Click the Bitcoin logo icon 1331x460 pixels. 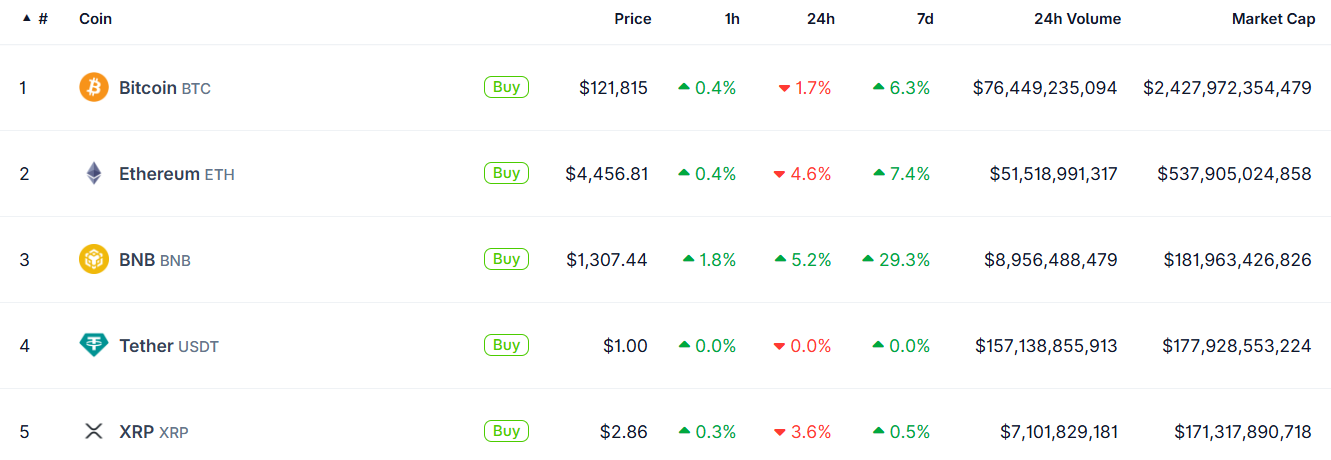(93, 88)
